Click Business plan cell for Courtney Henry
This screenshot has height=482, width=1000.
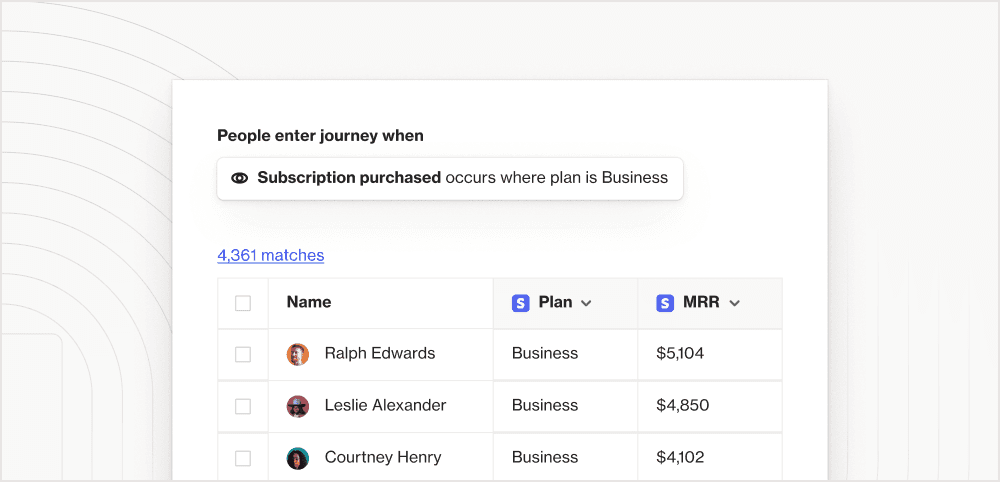545,457
